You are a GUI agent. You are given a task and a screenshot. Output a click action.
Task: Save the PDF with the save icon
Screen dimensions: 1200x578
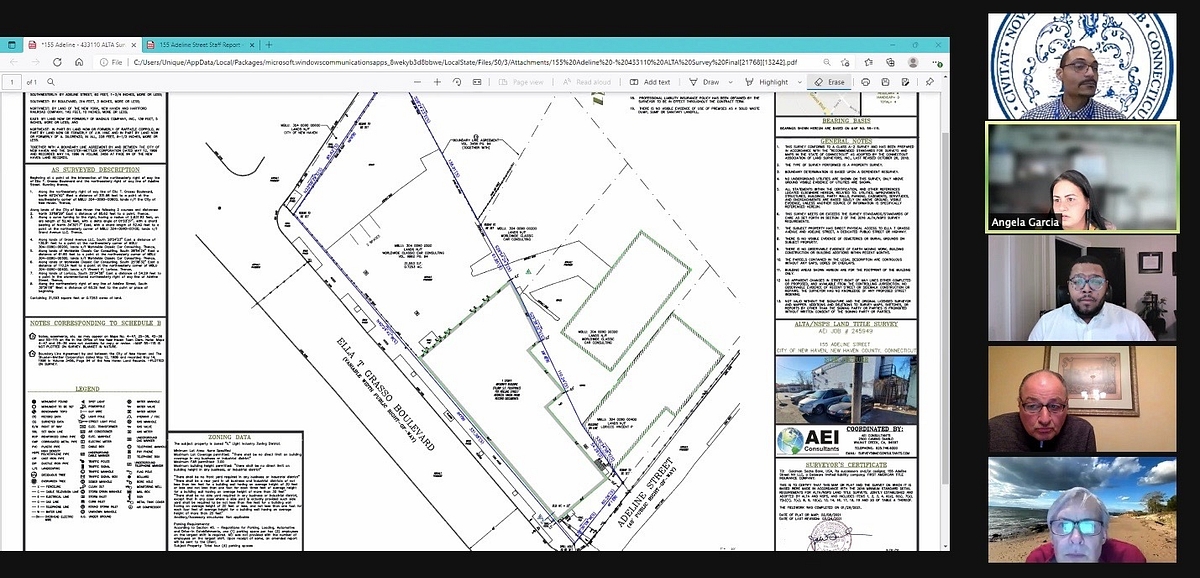tap(886, 82)
